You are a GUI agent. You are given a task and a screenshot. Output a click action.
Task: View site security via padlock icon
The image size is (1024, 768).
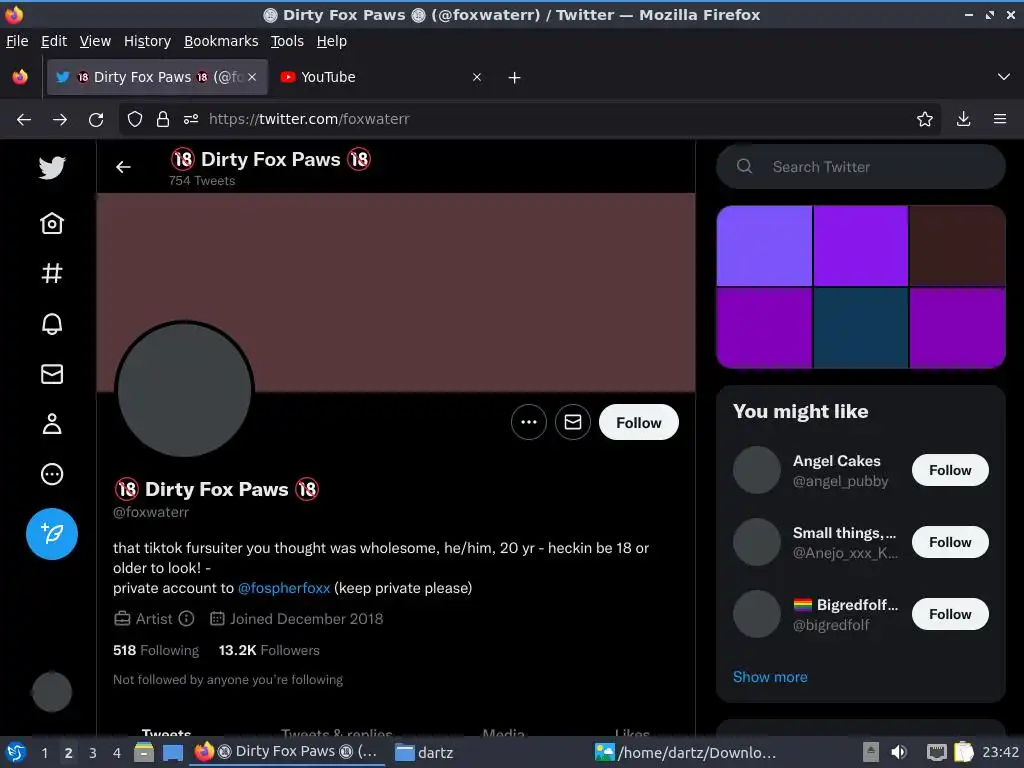point(163,119)
